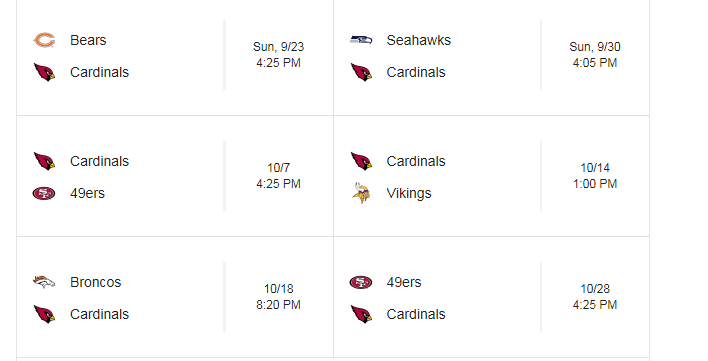
Task: Select the 10/18 8:20 PM game time
Action: tap(278, 296)
